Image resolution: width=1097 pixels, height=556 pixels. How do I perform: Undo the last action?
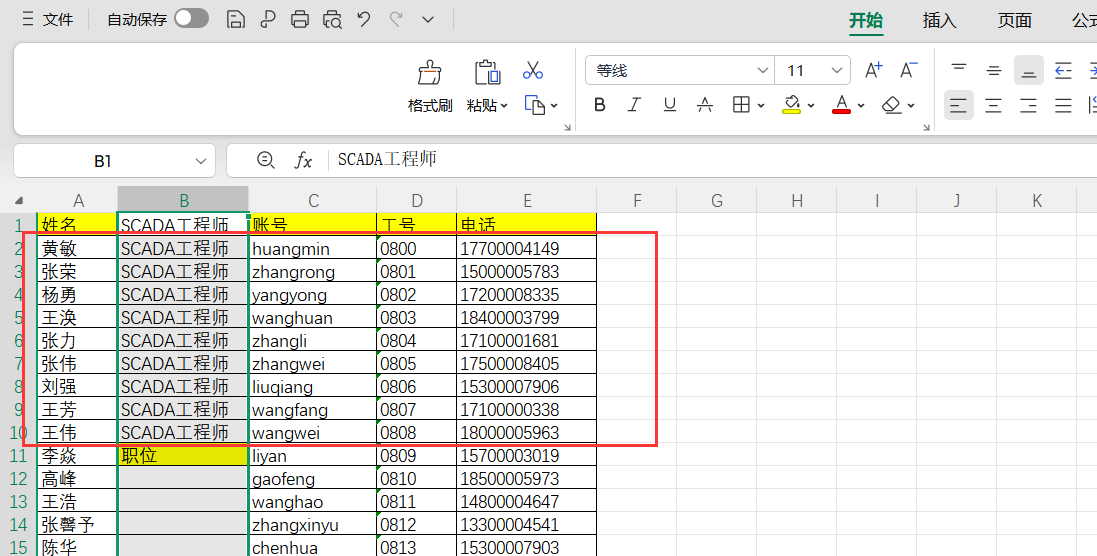pos(364,19)
